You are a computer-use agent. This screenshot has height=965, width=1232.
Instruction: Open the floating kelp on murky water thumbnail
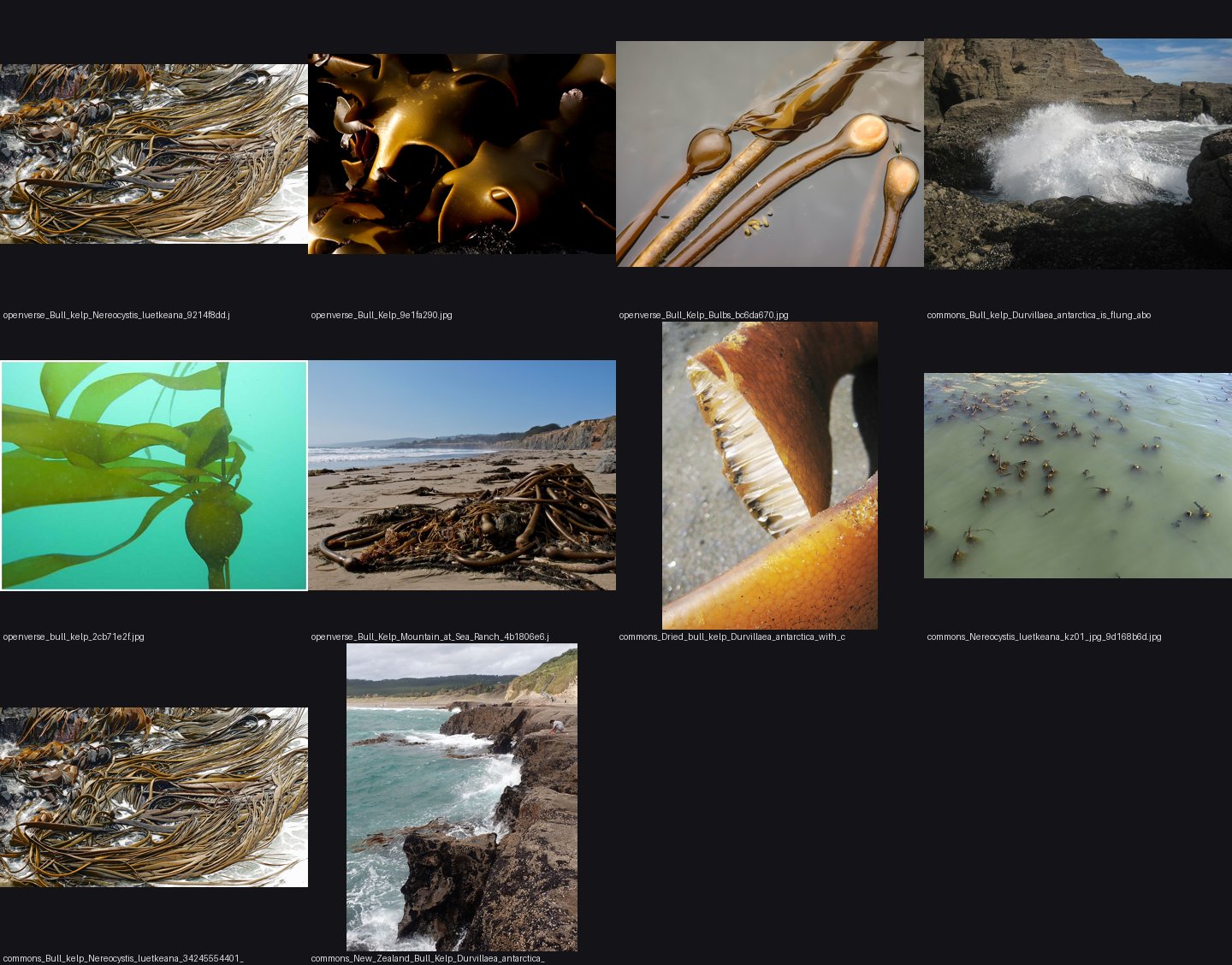click(1078, 476)
